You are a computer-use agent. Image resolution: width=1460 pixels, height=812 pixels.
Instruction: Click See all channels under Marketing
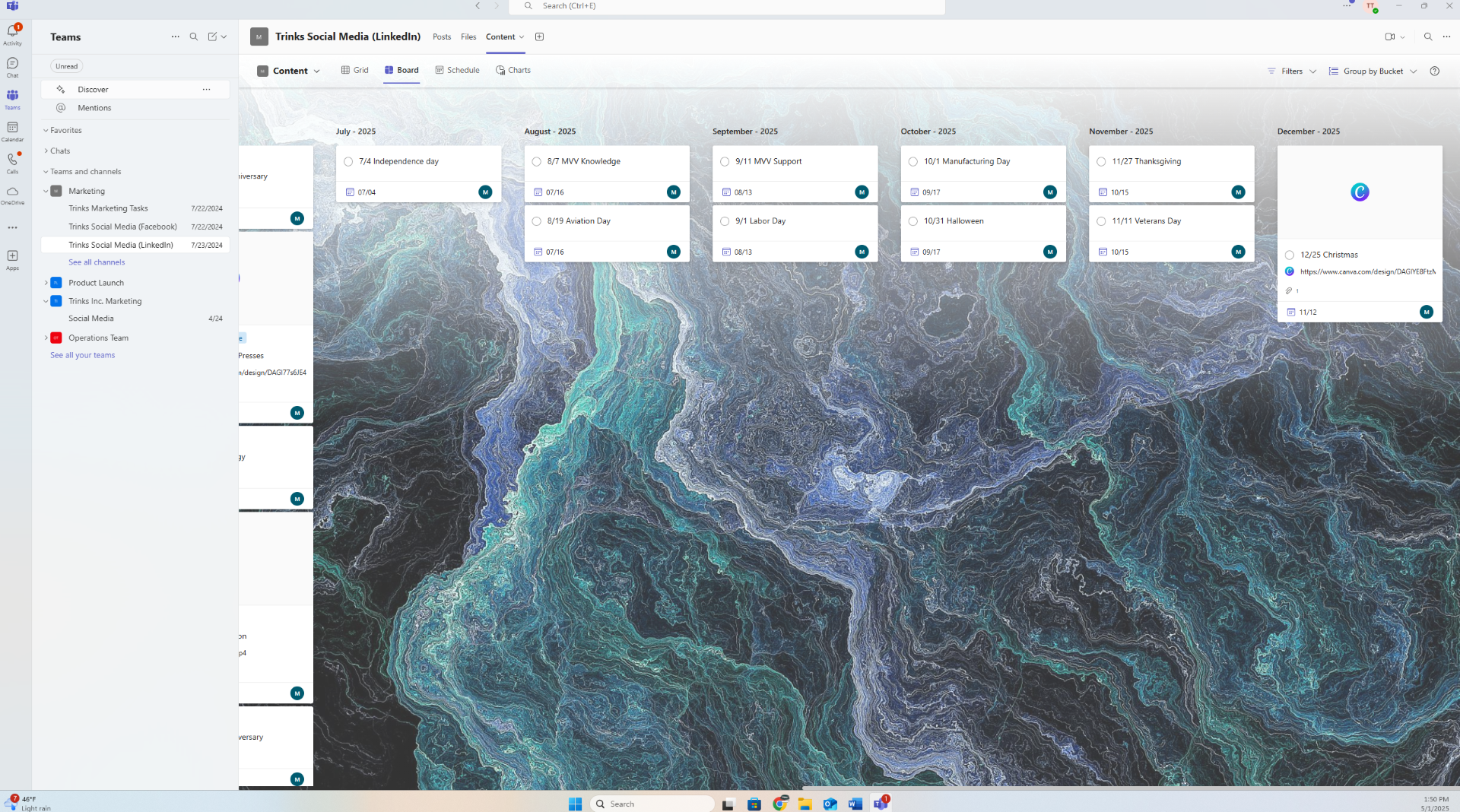(97, 262)
